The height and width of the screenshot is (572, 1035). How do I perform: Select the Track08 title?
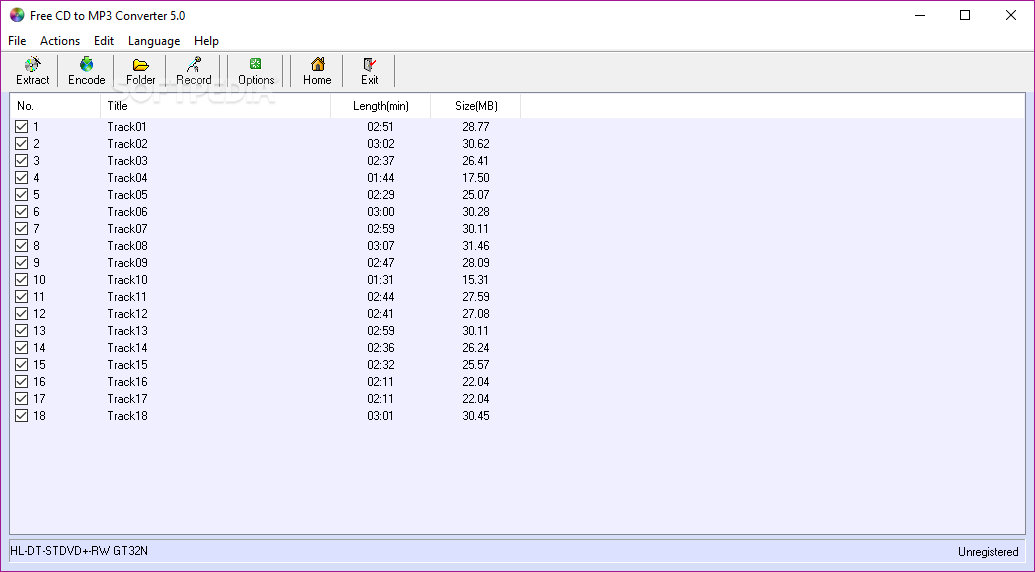tap(127, 245)
